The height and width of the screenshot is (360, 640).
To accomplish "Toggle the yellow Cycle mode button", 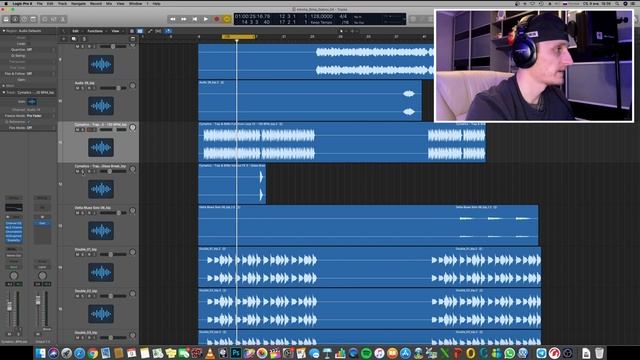I will (x=227, y=19).
